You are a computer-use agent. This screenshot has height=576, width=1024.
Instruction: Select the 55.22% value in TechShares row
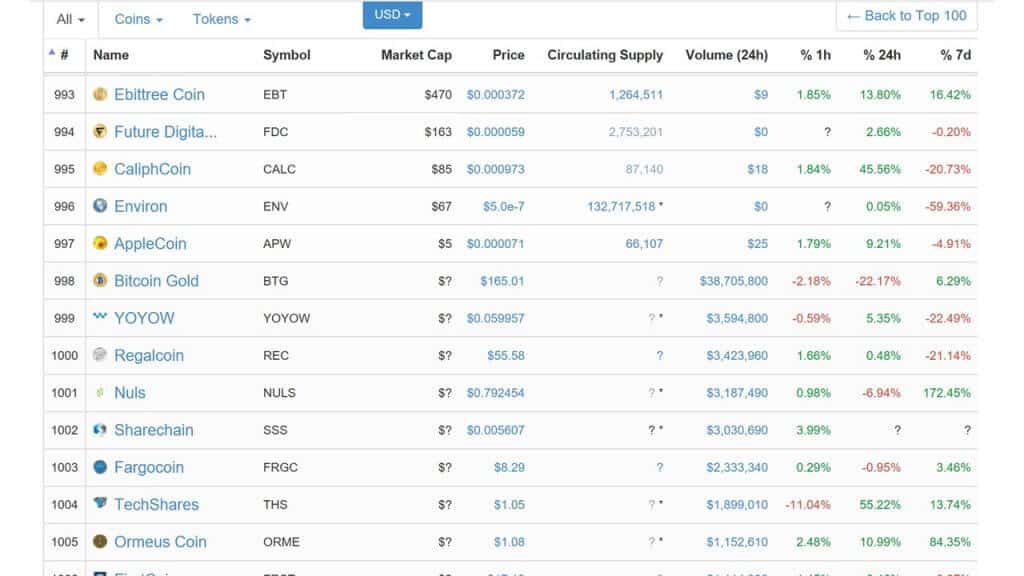tap(880, 504)
